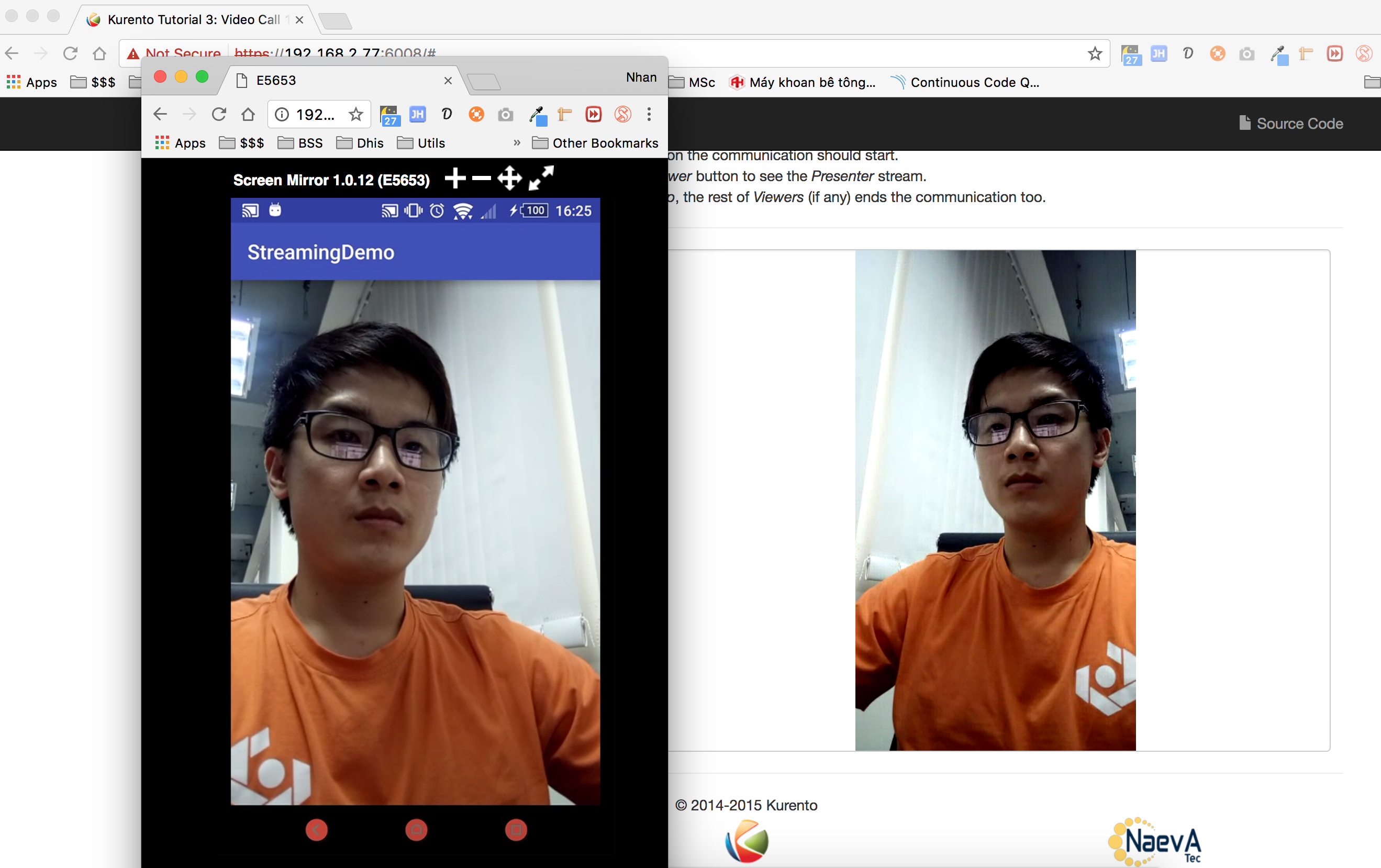Open the Dhis bookmarks folder

pos(360,143)
